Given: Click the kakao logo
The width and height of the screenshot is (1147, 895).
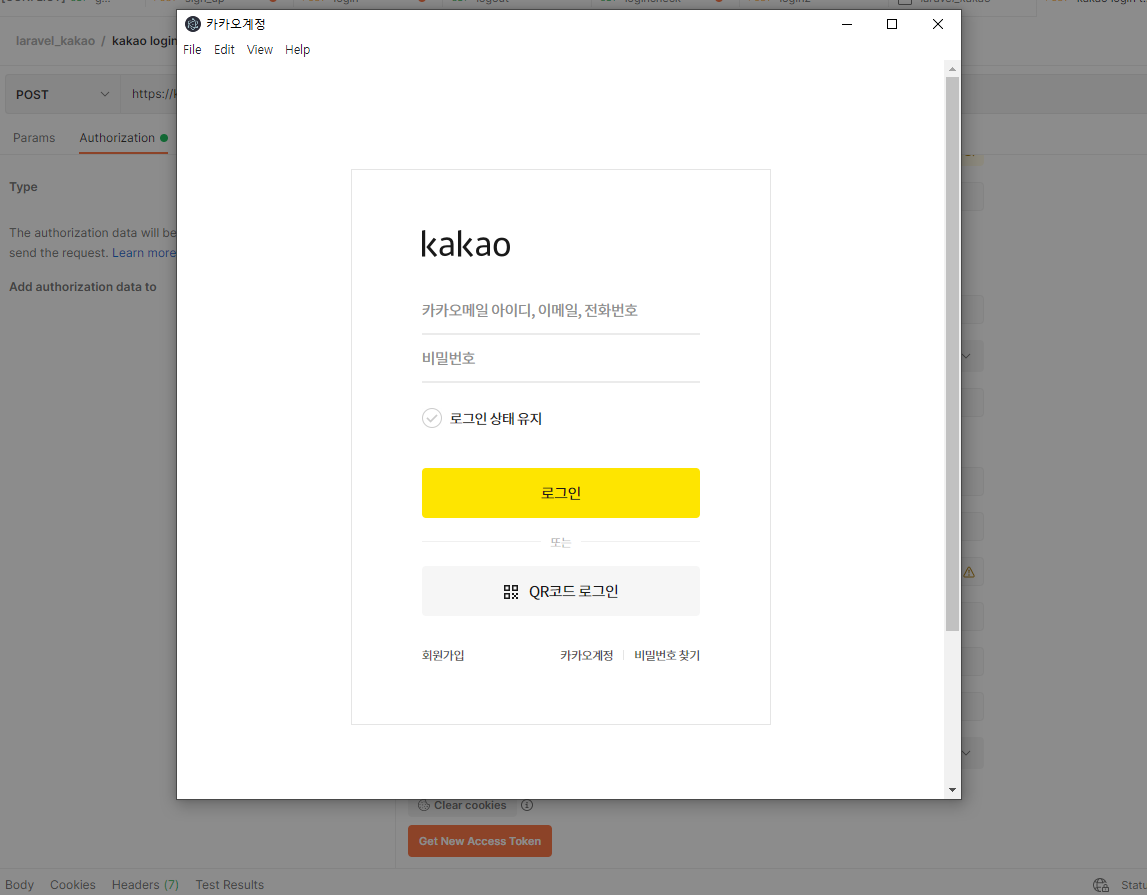Looking at the screenshot, I should [466, 244].
